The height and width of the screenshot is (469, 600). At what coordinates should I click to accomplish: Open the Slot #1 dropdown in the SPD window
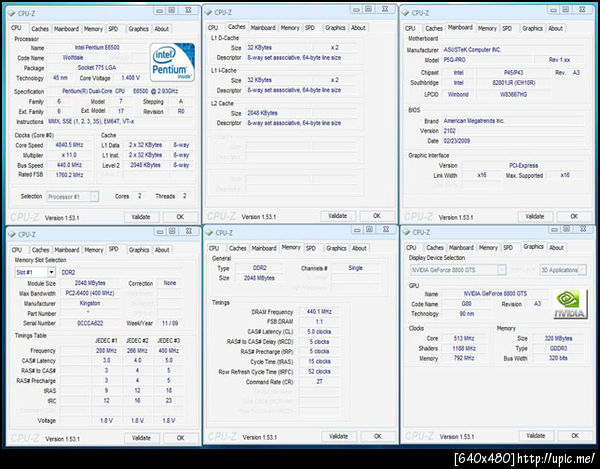pyautogui.click(x=51, y=272)
